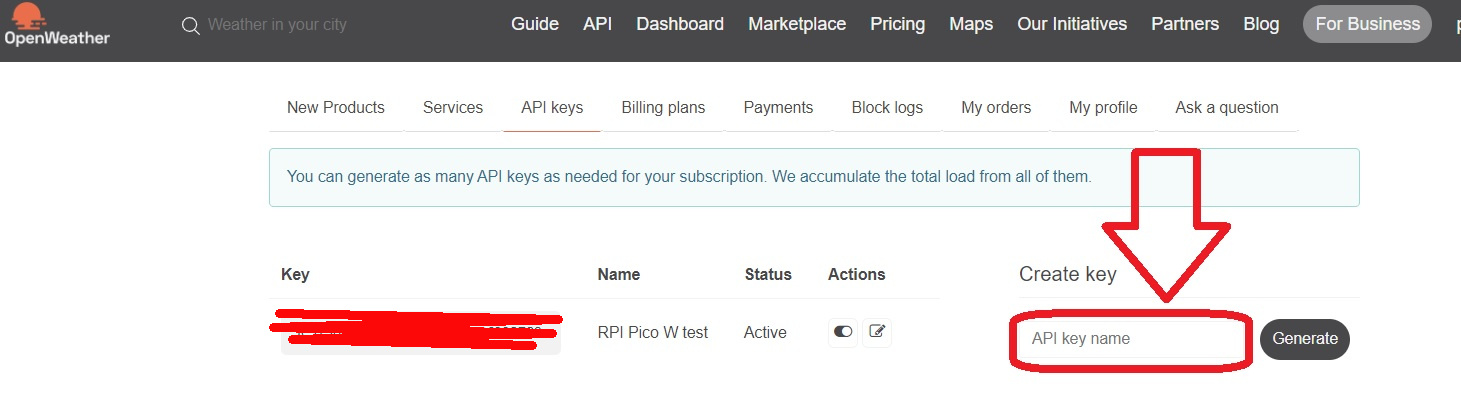
Task: Open the API navigation link
Action: click(597, 24)
